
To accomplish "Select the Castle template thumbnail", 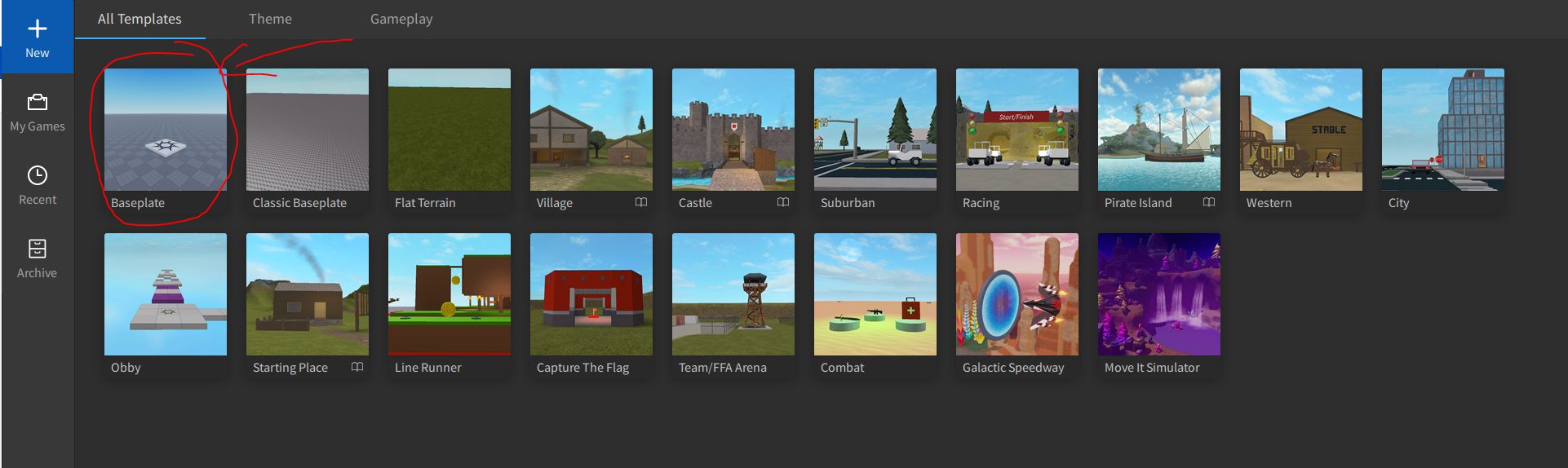I will click(x=733, y=130).
